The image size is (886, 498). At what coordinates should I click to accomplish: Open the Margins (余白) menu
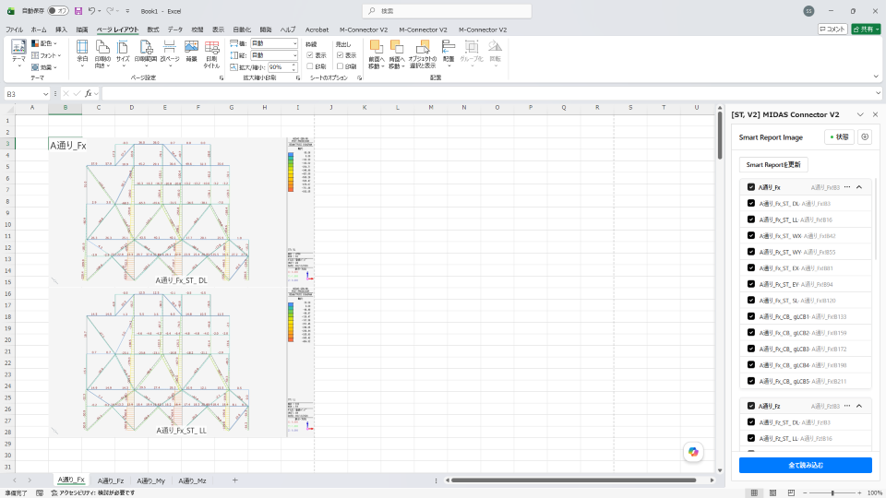pos(82,54)
